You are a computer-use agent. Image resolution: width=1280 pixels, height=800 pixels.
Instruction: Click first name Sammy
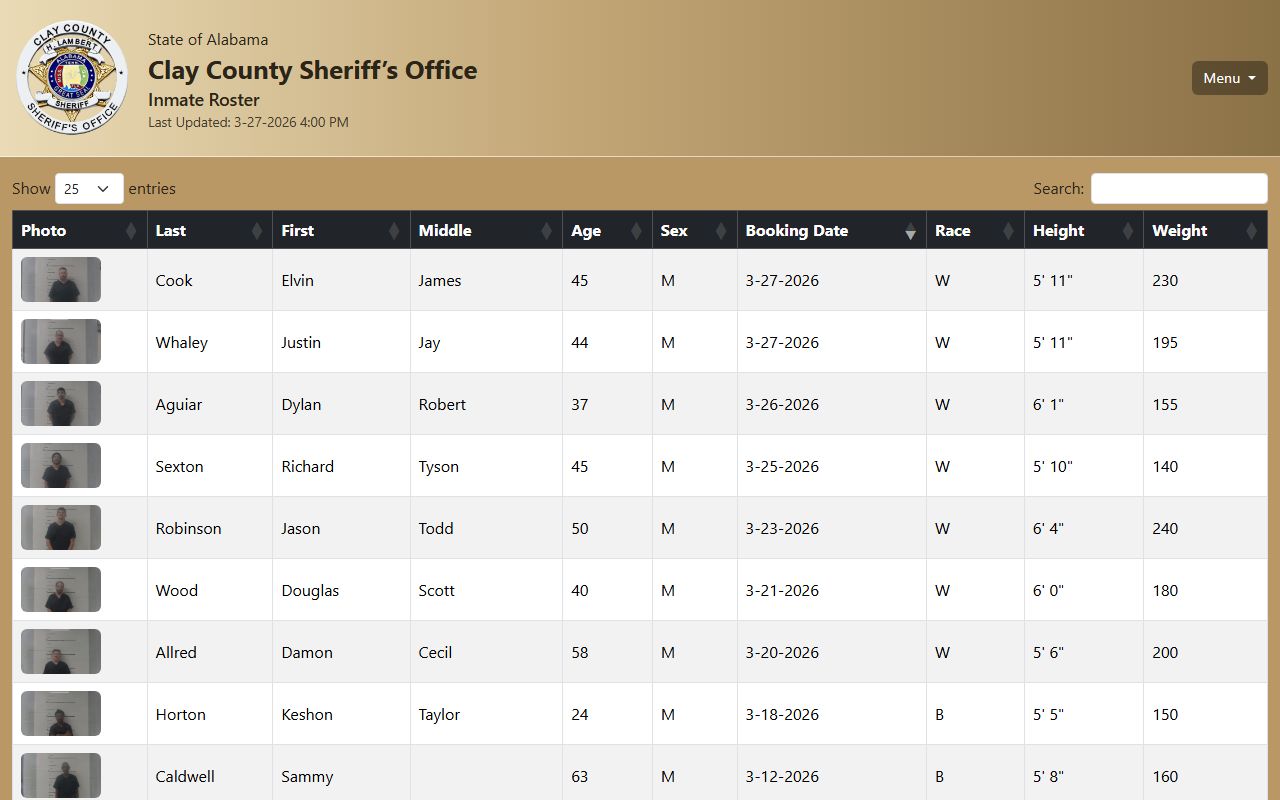coord(307,777)
